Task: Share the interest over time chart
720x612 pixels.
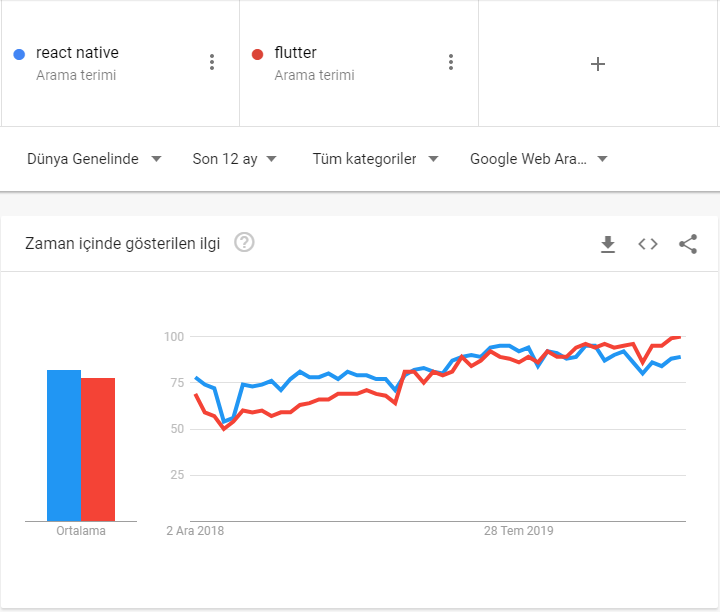Action: tap(688, 244)
